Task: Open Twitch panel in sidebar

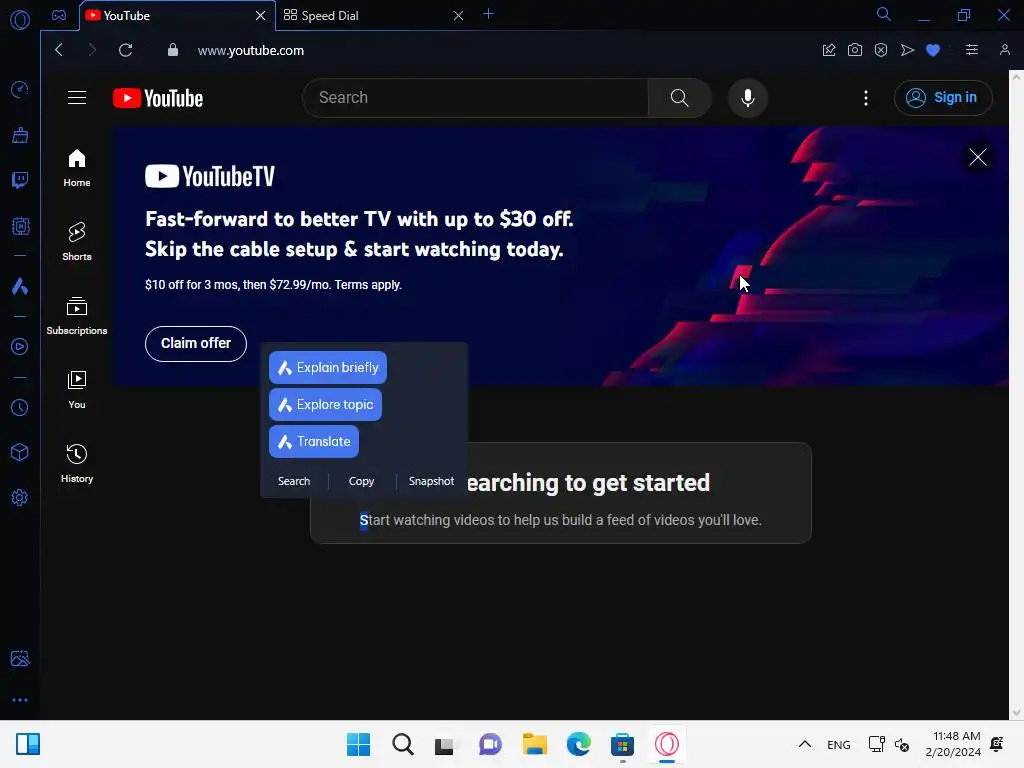Action: (x=20, y=180)
